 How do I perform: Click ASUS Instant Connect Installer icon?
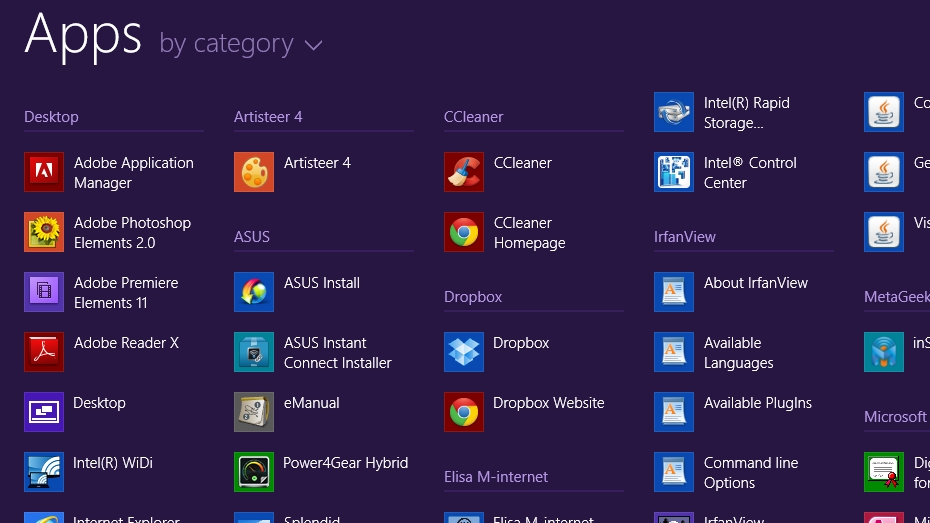254,352
